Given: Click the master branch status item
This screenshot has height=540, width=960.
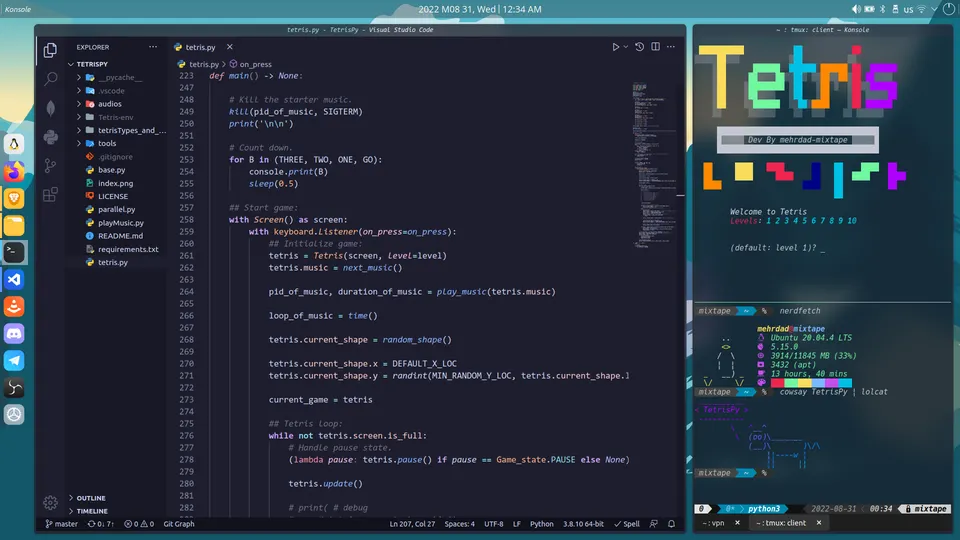Looking at the screenshot, I should click(x=62, y=523).
